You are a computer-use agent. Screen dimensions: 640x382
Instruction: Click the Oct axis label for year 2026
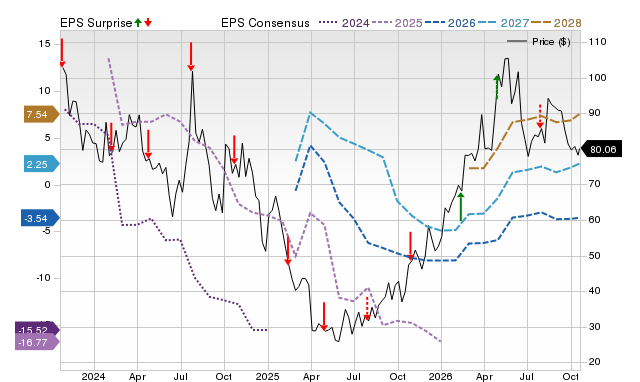tap(571, 376)
